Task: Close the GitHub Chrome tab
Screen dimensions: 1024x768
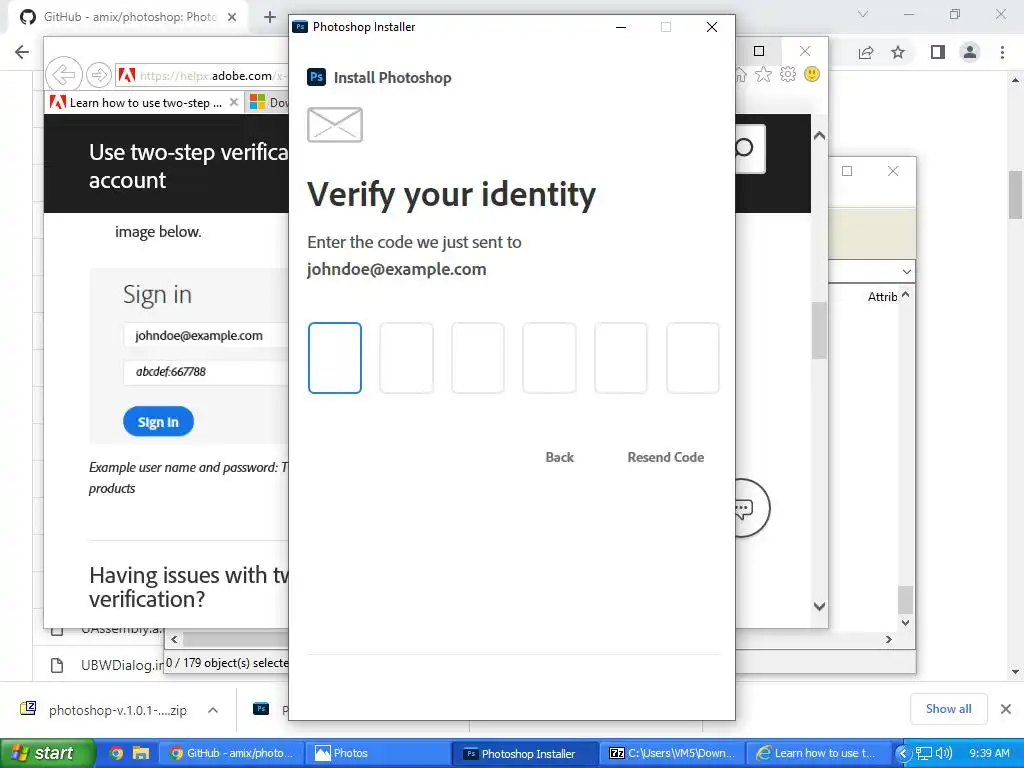Action: [232, 17]
